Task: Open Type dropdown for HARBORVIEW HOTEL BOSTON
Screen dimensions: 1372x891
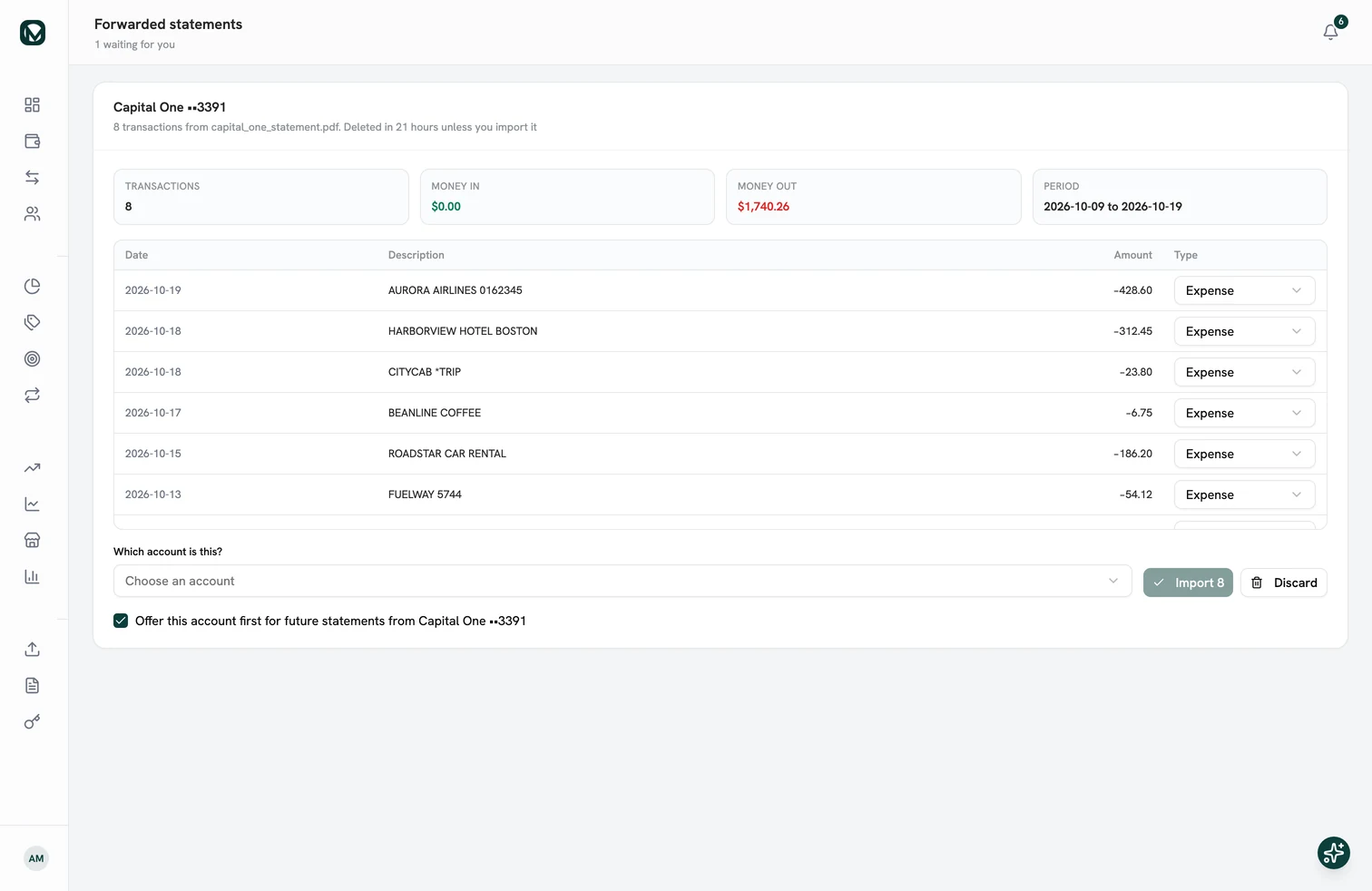Action: pyautogui.click(x=1244, y=331)
